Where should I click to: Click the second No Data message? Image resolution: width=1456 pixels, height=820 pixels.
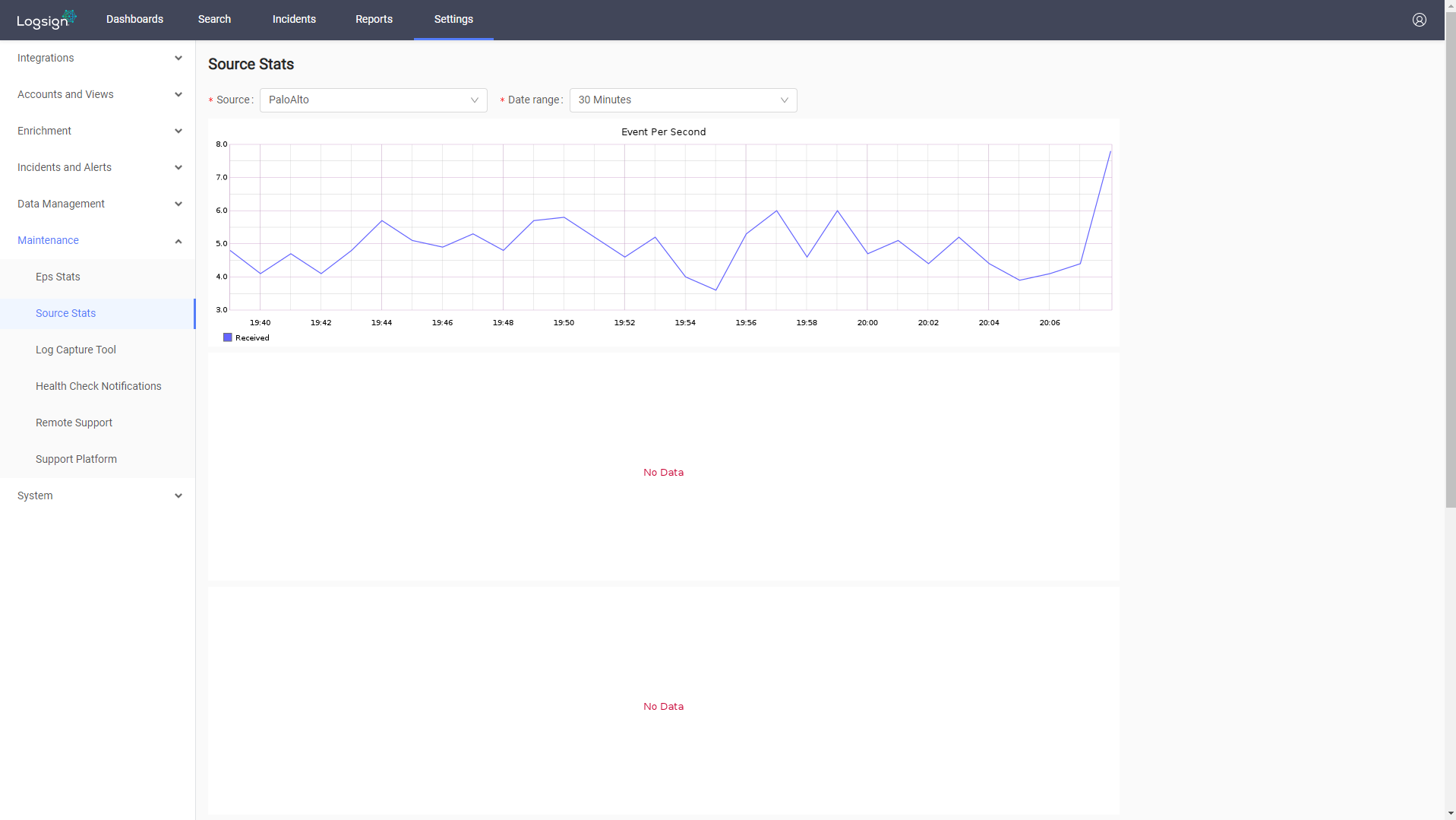(x=663, y=707)
